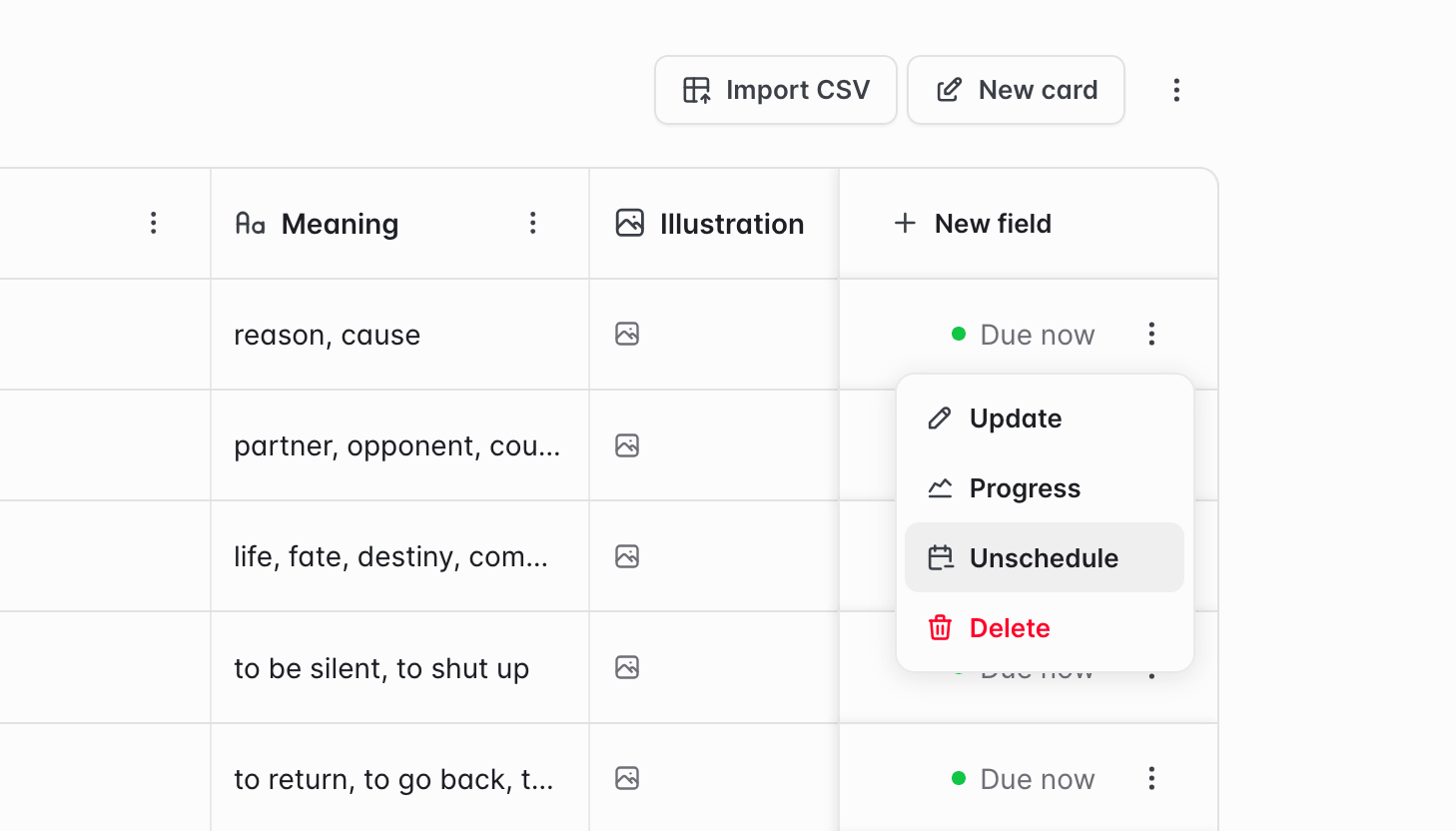The image size is (1456, 831).
Task: Click the trash icon next to Delete
Action: (940, 628)
